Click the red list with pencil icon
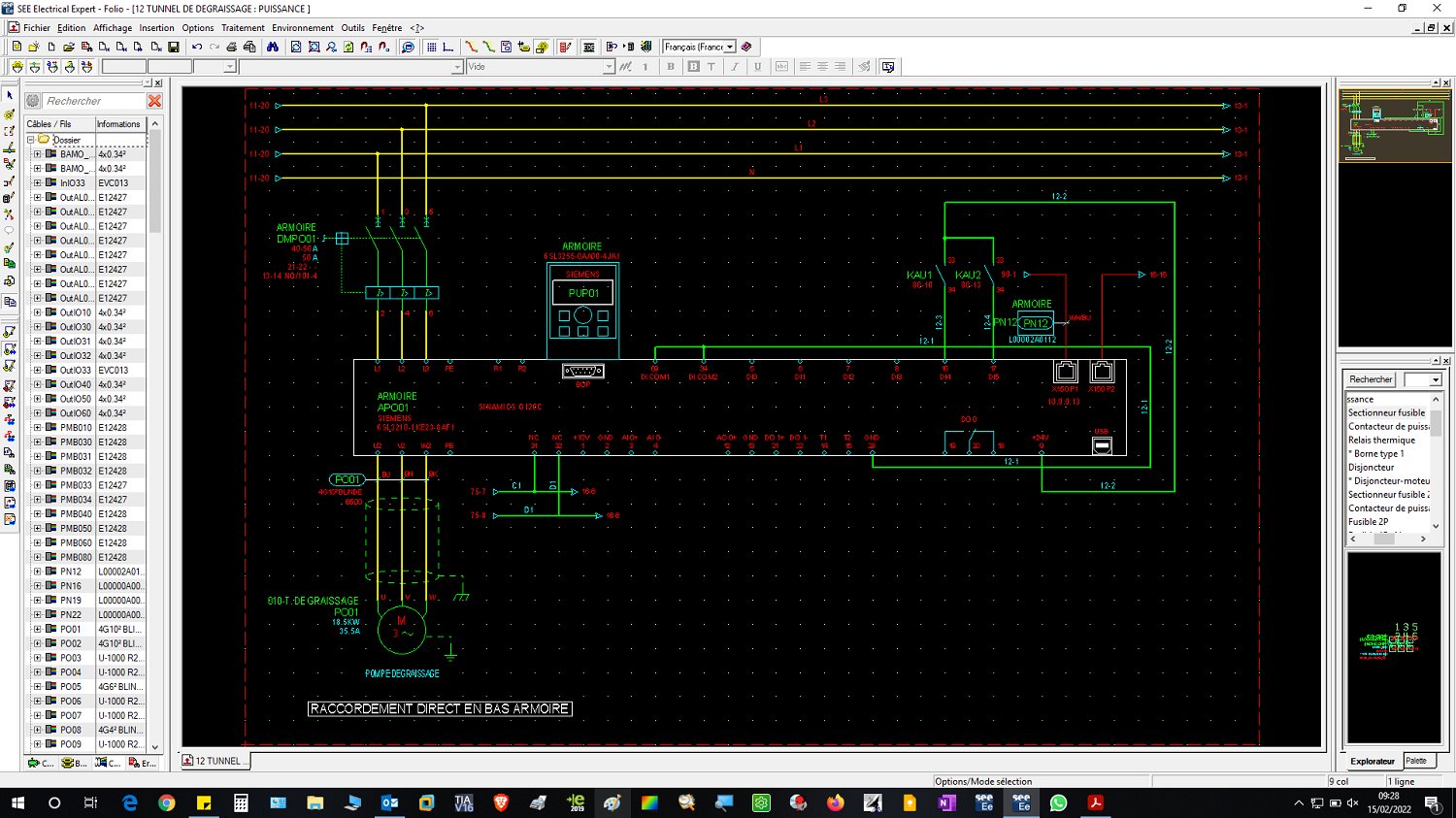The height and width of the screenshot is (818, 1456). pyautogui.click(x=565, y=47)
